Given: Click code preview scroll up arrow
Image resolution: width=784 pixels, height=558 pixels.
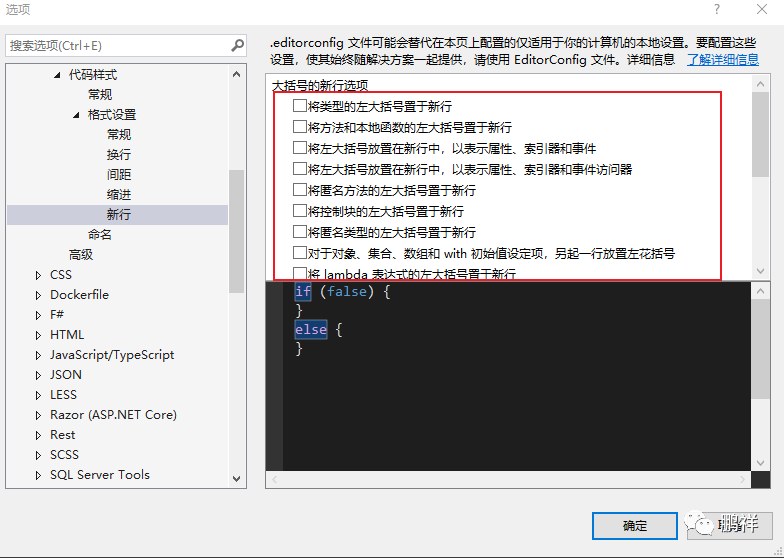Looking at the screenshot, I should (x=760, y=291).
